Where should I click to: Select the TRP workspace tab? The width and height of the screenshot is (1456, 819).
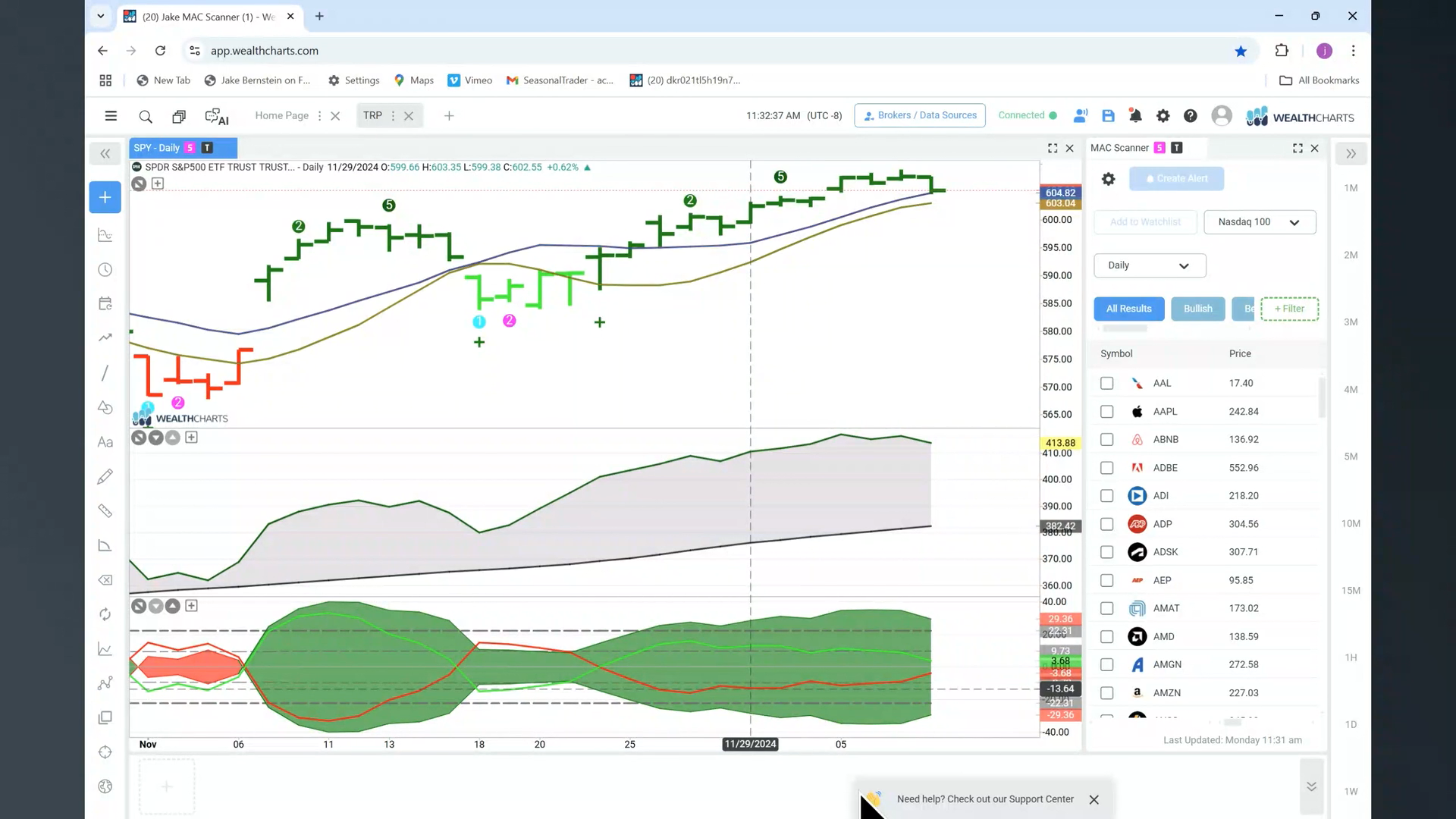coord(372,115)
